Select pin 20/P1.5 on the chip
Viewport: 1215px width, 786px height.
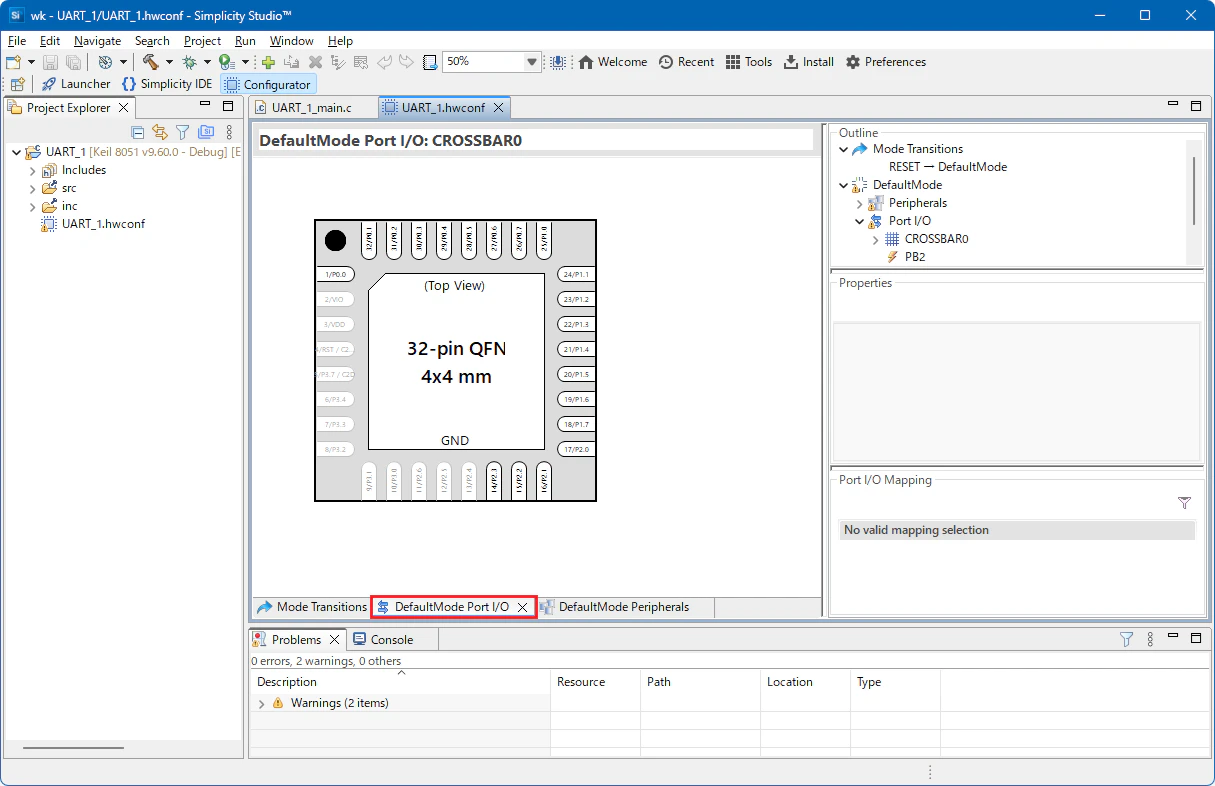[576, 374]
